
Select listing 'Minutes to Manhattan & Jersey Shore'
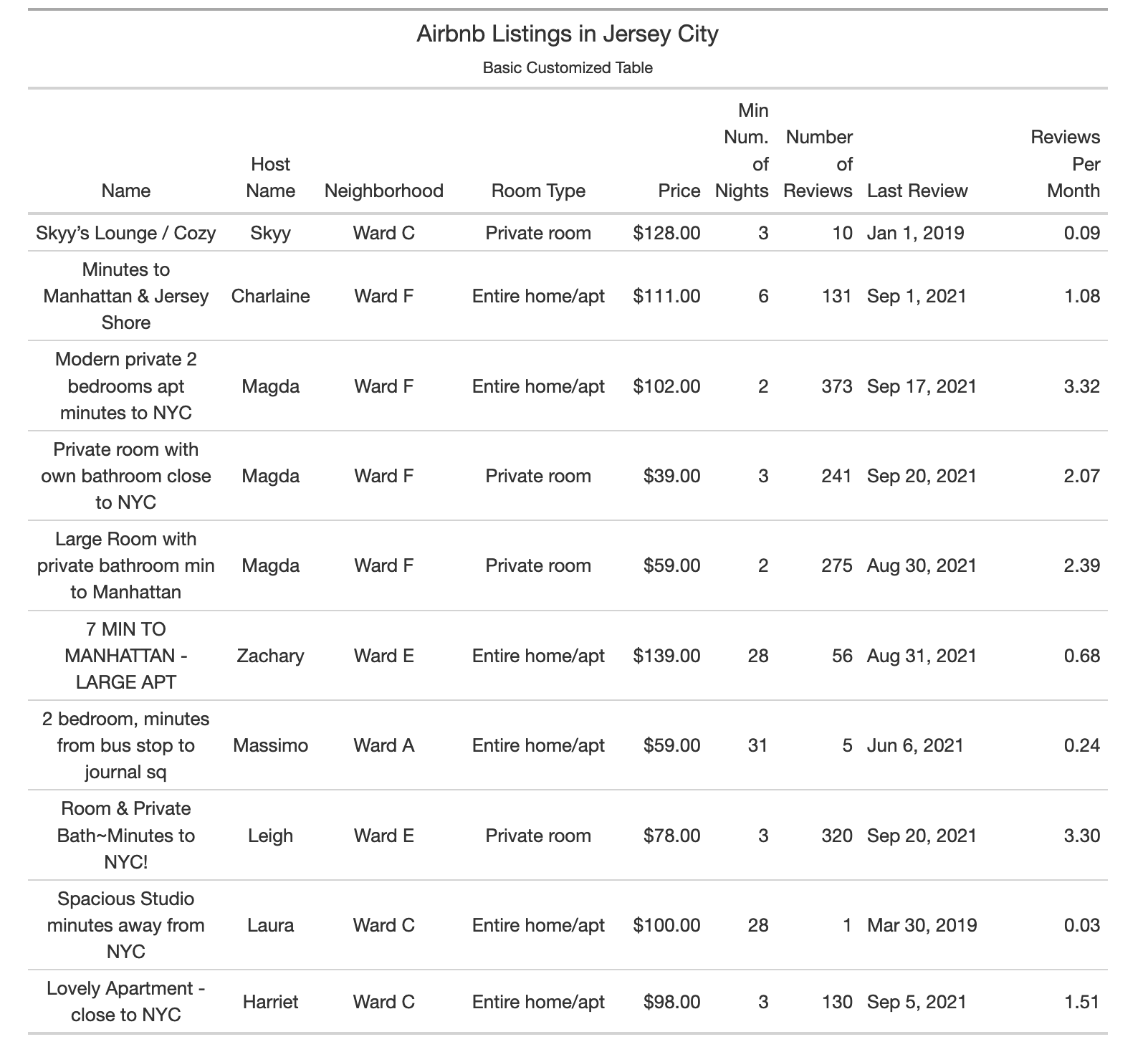[x=126, y=296]
